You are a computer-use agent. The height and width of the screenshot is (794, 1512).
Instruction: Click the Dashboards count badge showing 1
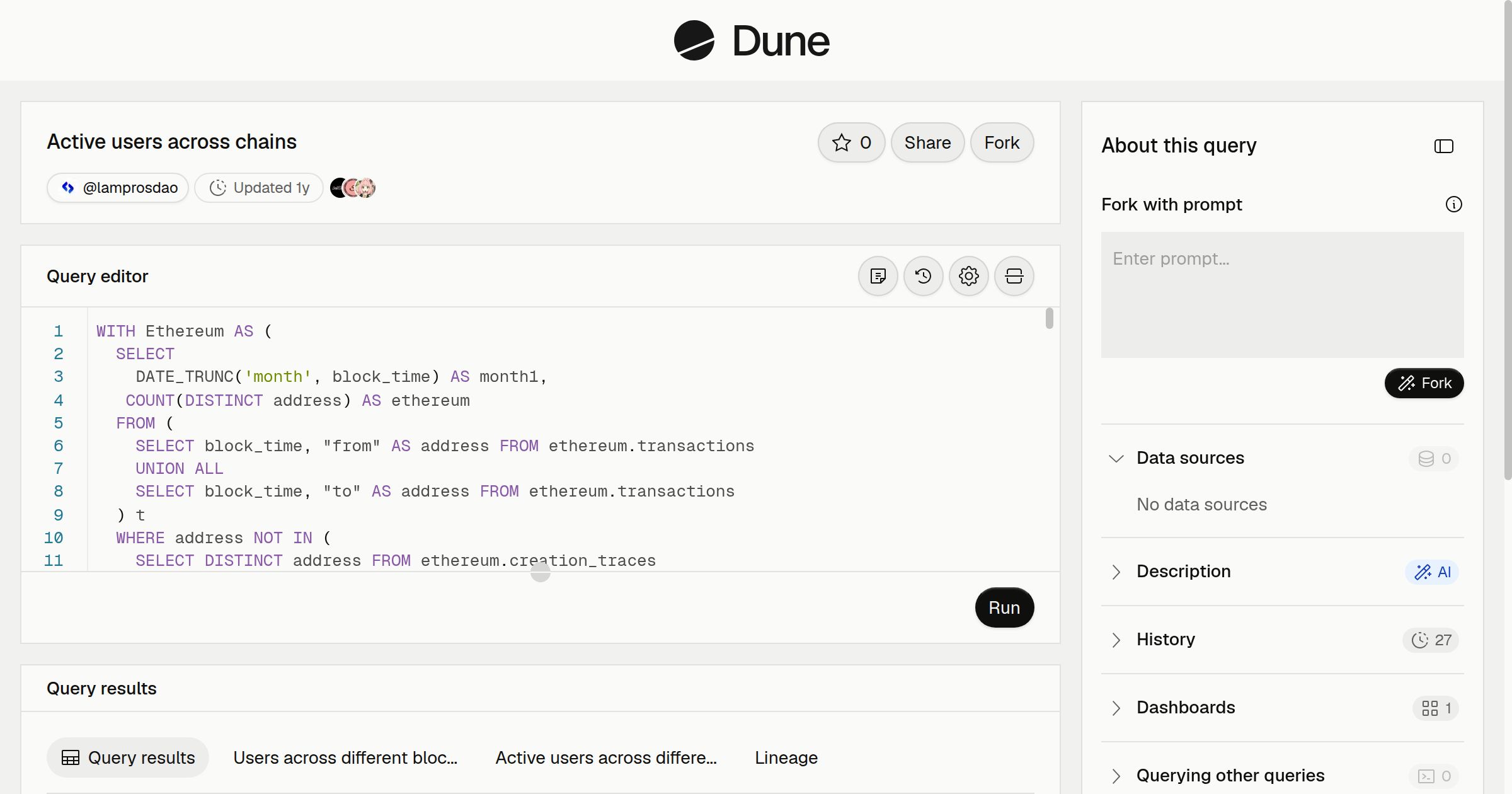[x=1436, y=708]
